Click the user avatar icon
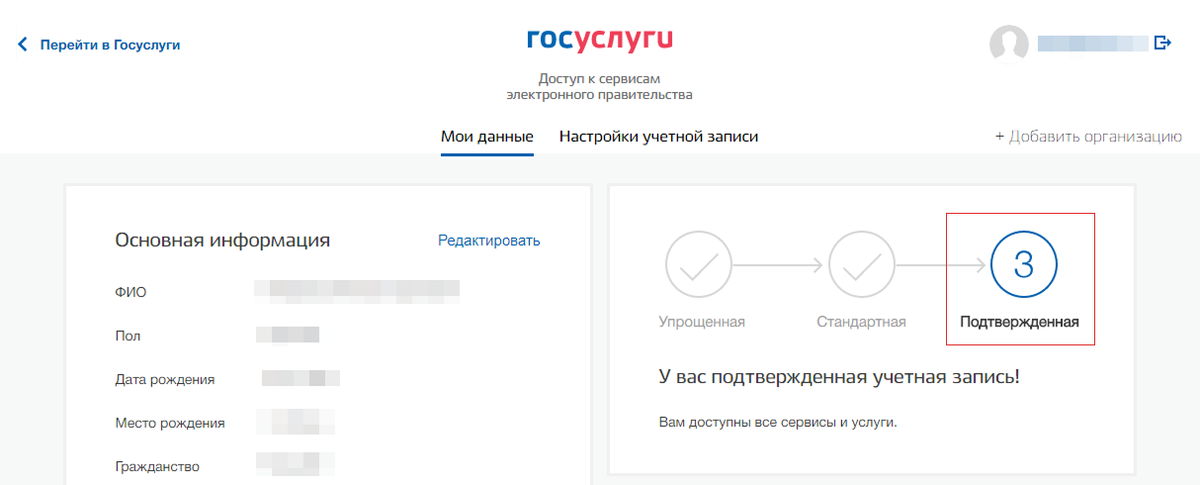Image resolution: width=1200 pixels, height=485 pixels. pos(1009,43)
